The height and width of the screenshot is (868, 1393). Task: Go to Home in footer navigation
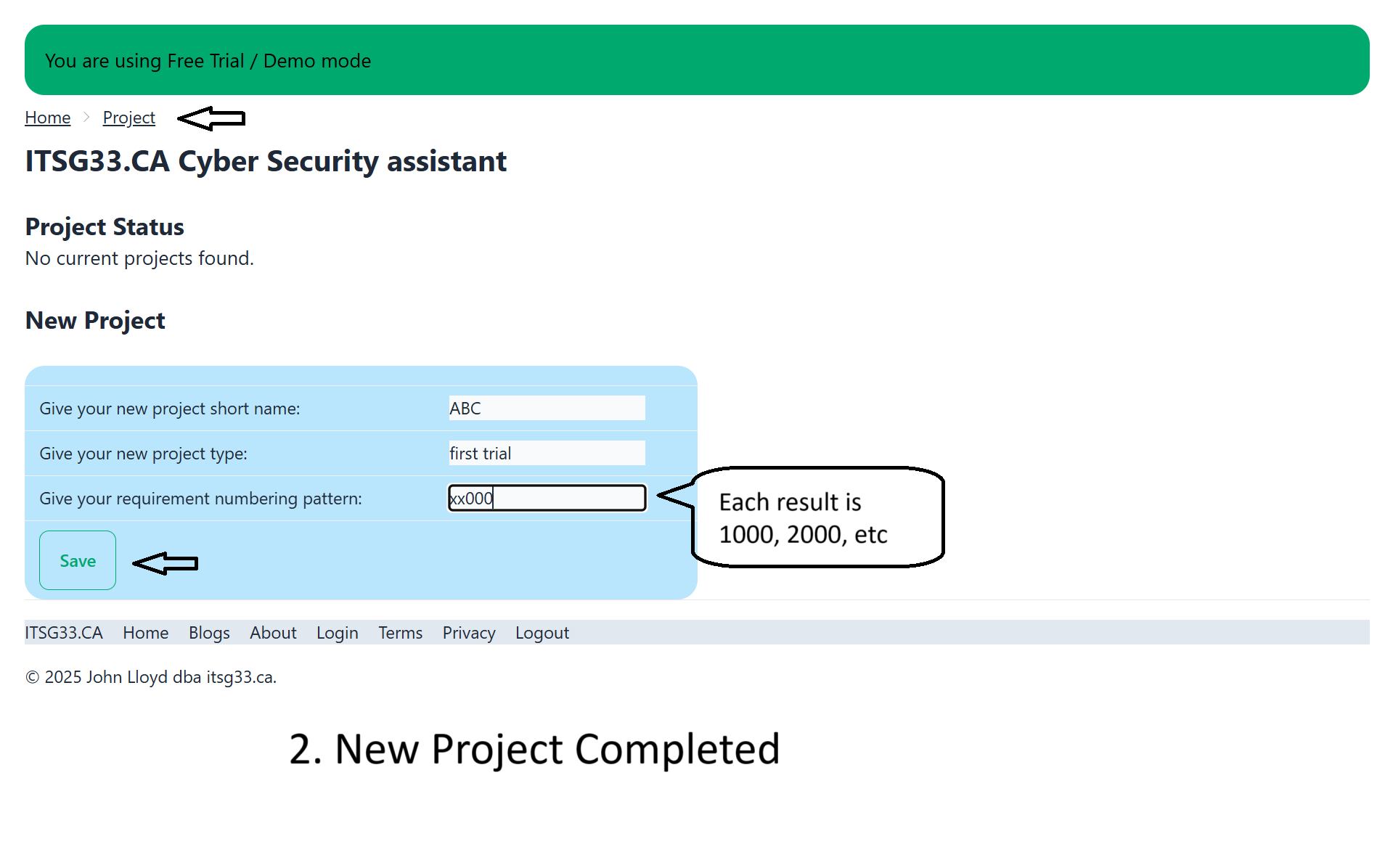tap(146, 633)
